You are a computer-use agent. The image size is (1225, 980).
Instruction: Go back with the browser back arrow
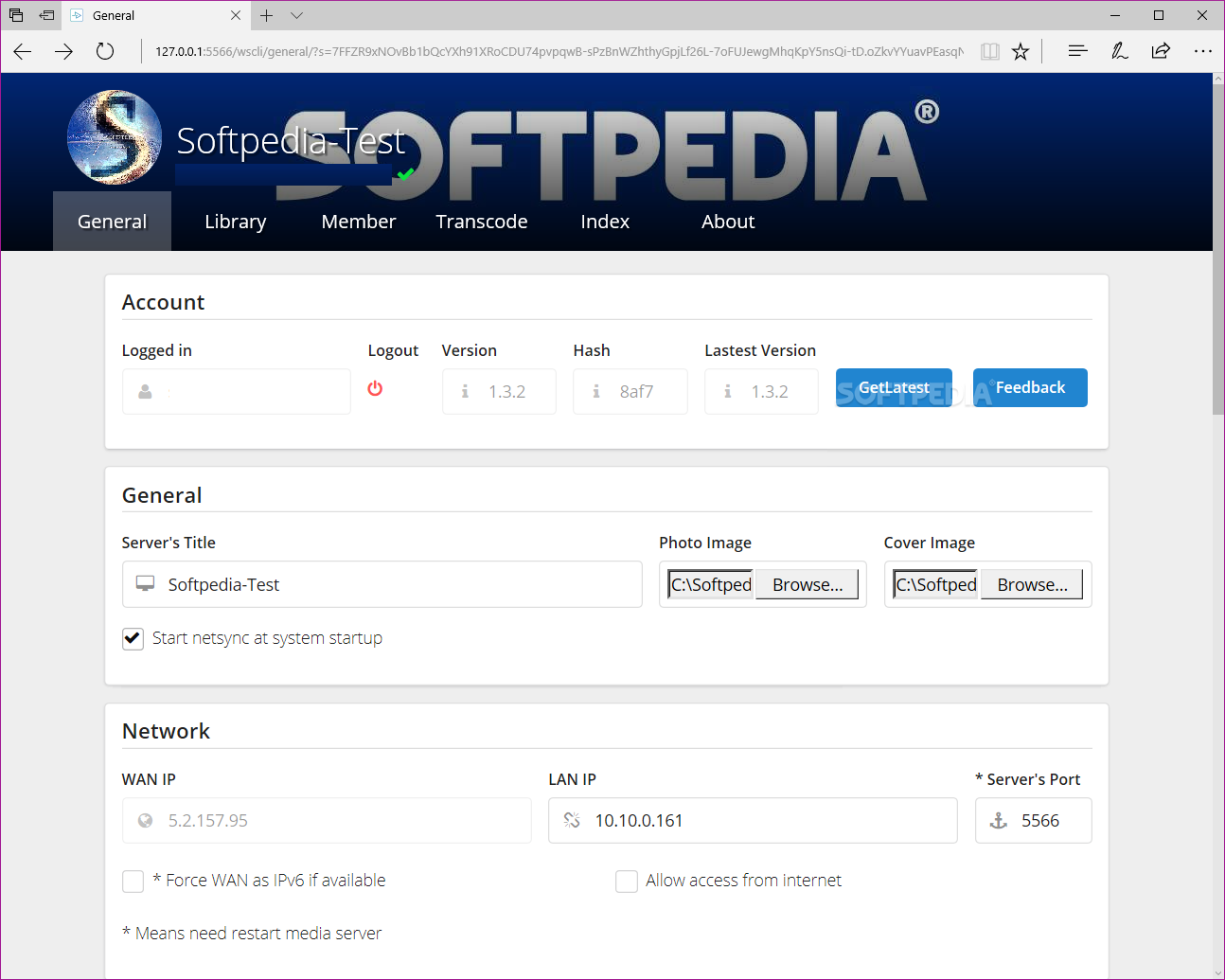[x=23, y=51]
